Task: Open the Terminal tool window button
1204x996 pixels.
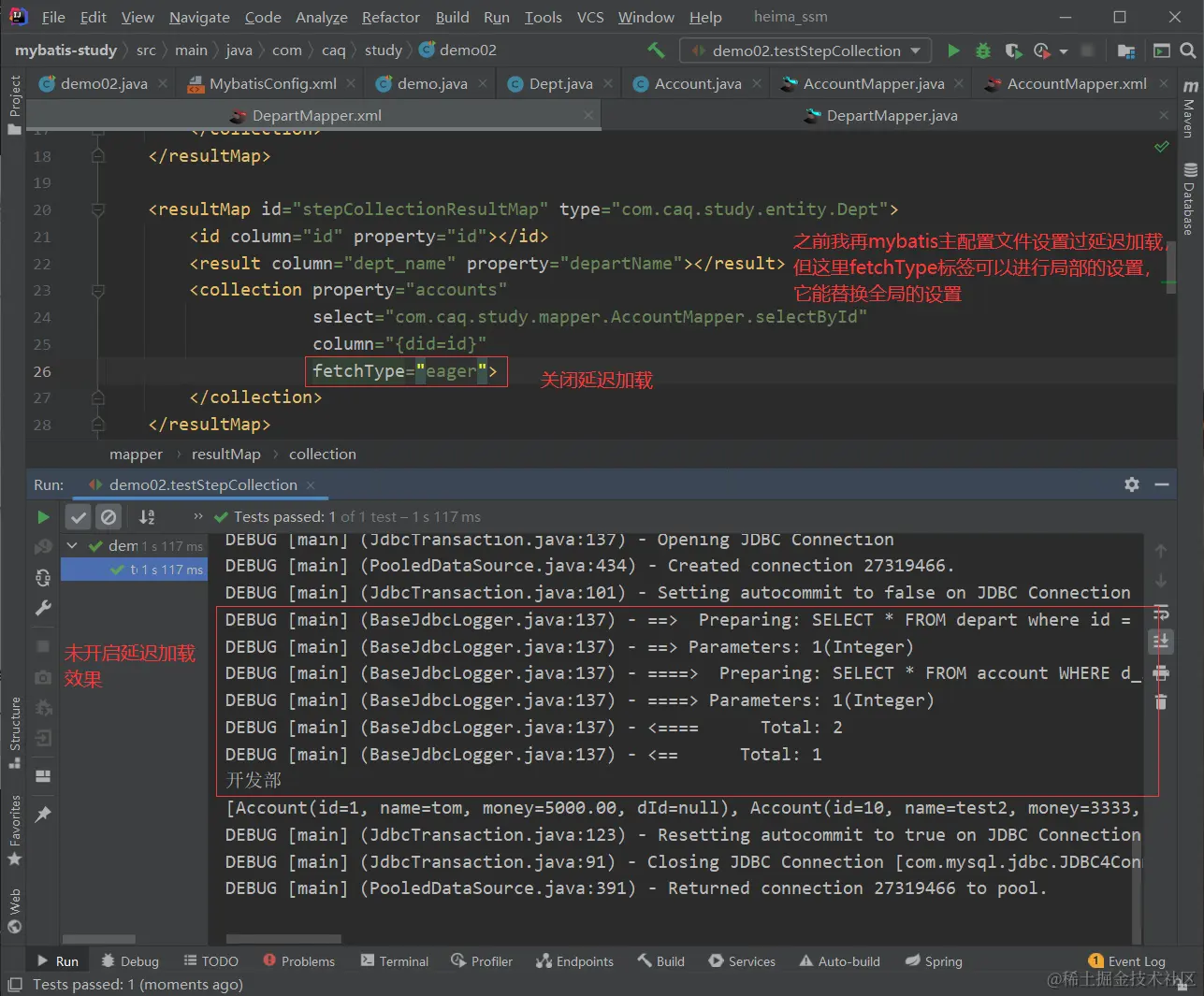Action: click(x=394, y=960)
